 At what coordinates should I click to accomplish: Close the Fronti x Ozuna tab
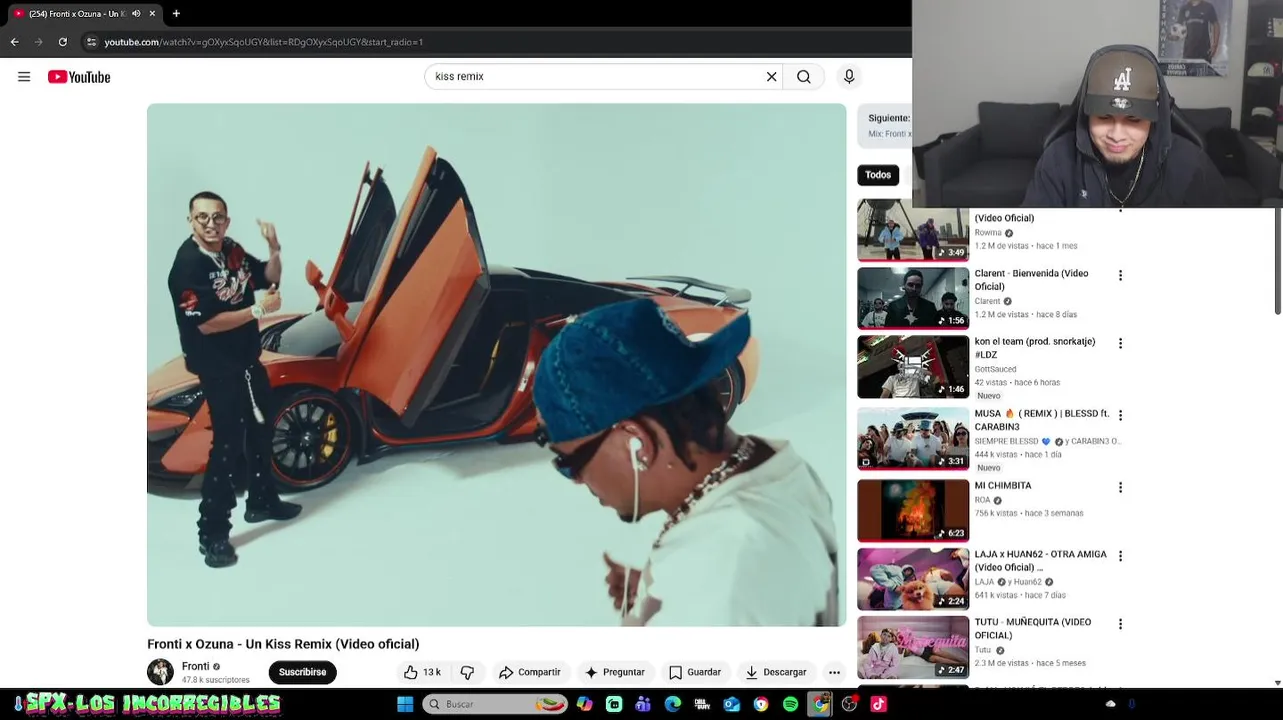(x=153, y=13)
